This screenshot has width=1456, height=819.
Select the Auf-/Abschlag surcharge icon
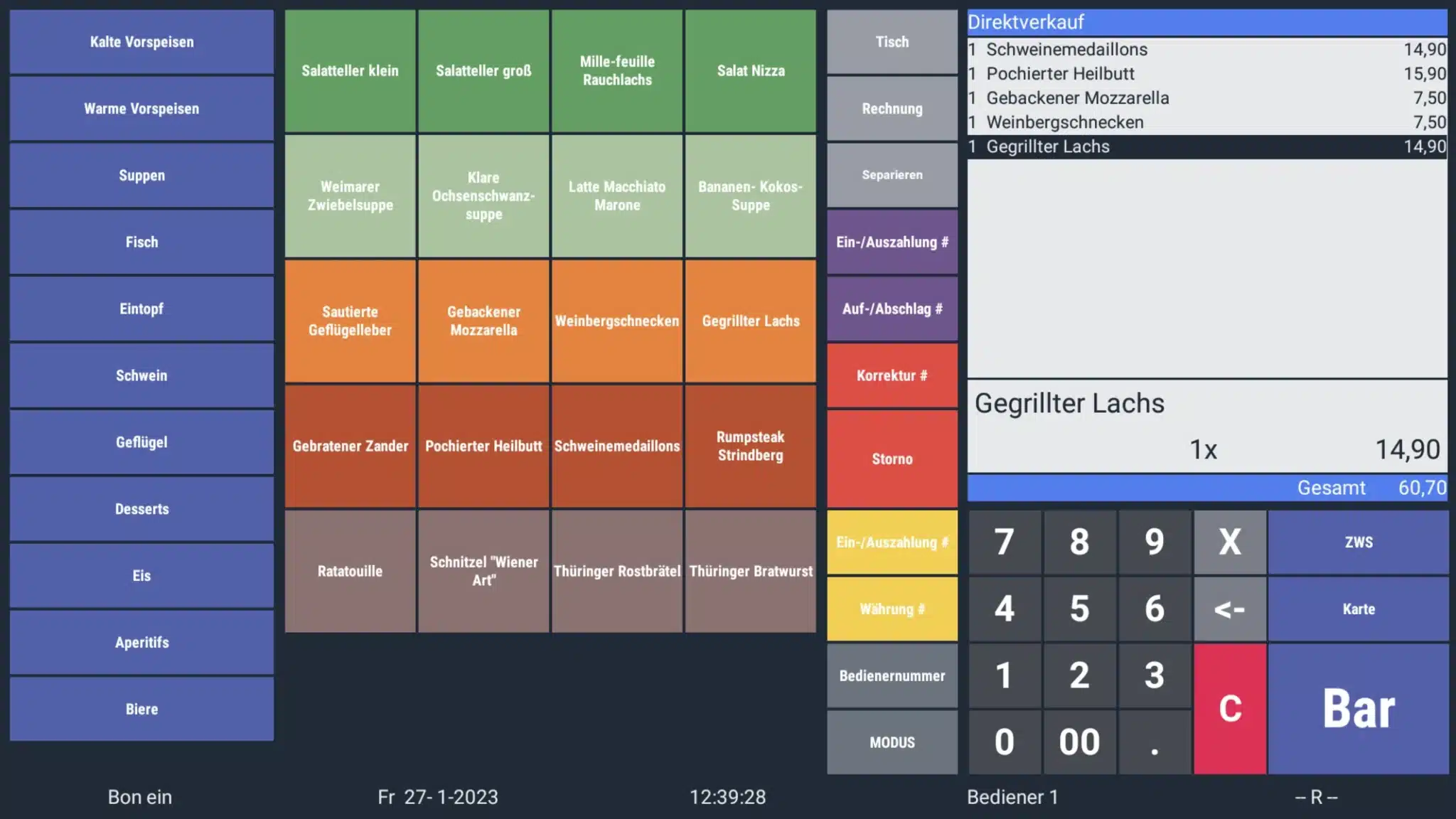tap(891, 308)
